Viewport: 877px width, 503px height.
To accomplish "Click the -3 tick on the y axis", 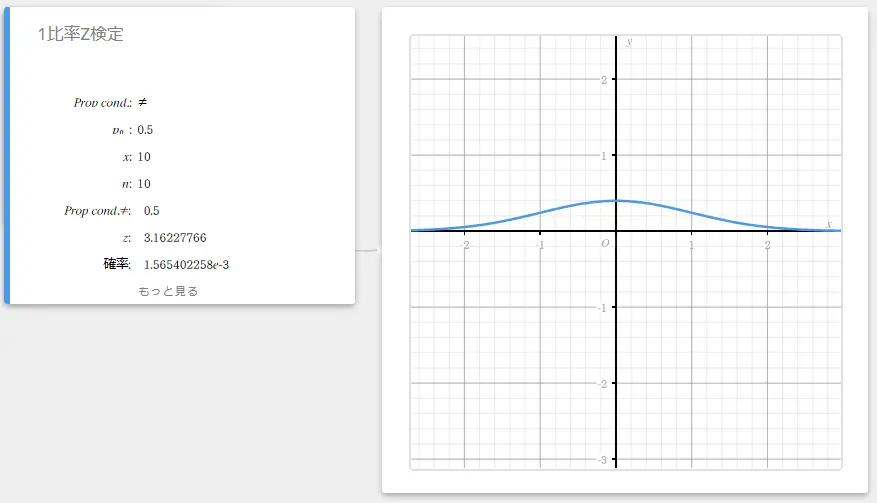I will [x=601, y=459].
